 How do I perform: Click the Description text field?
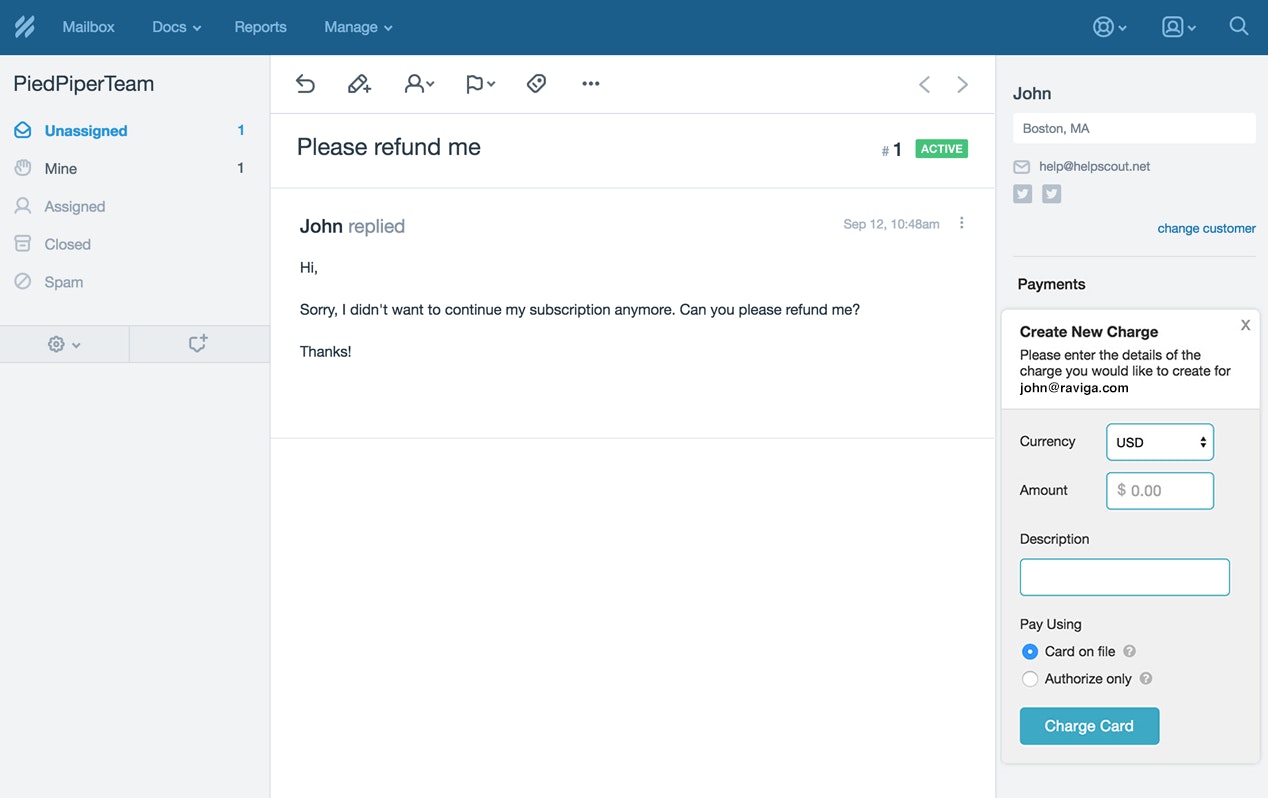[x=1125, y=578]
